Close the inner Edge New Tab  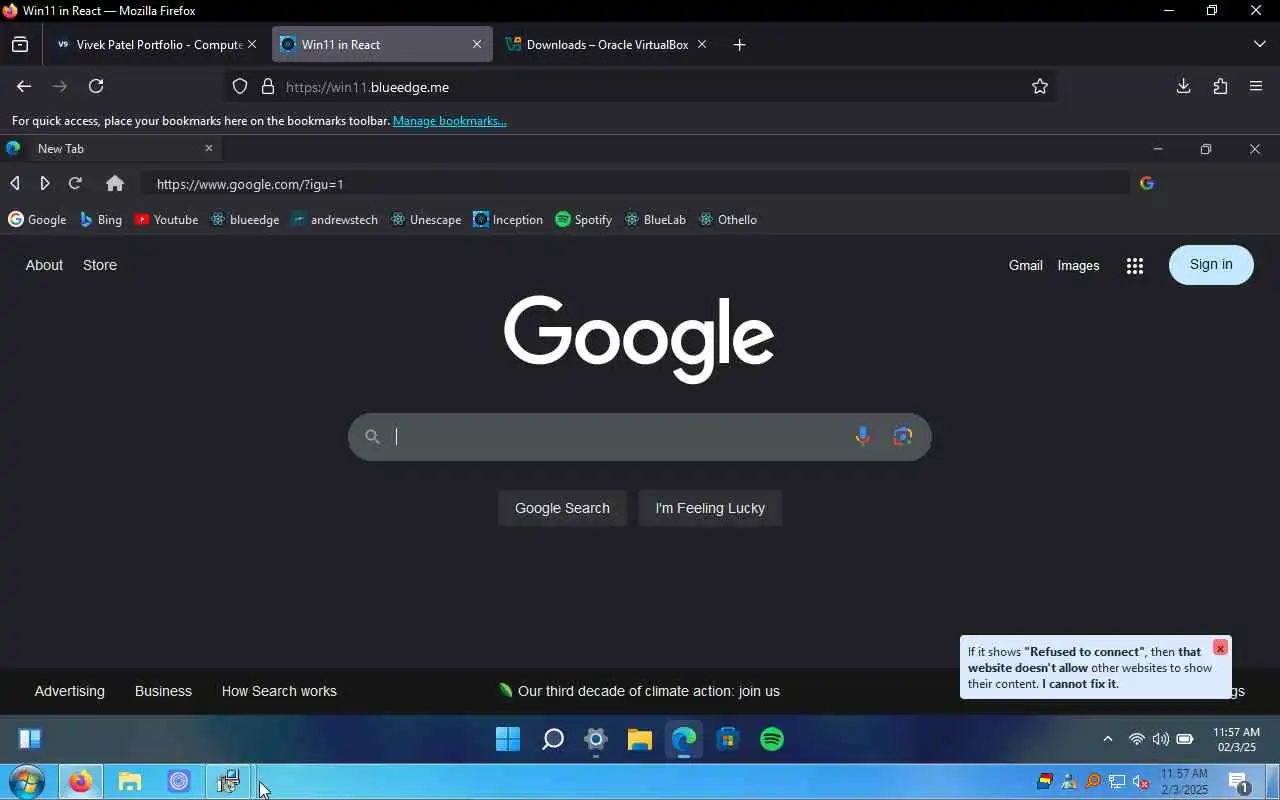209,148
